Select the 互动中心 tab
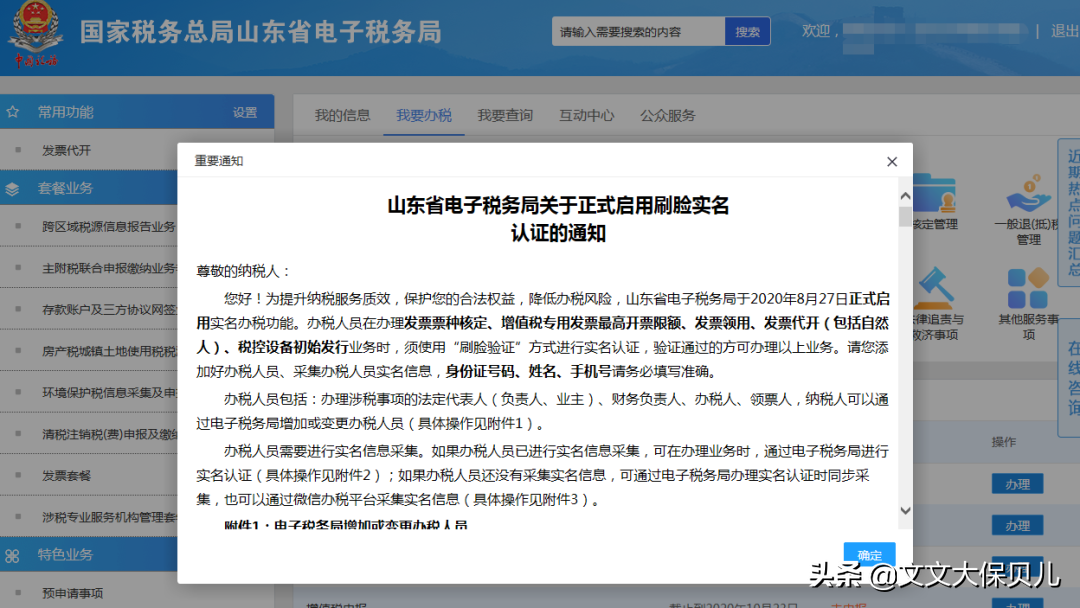Viewport: 1080px width, 608px height. click(587, 115)
